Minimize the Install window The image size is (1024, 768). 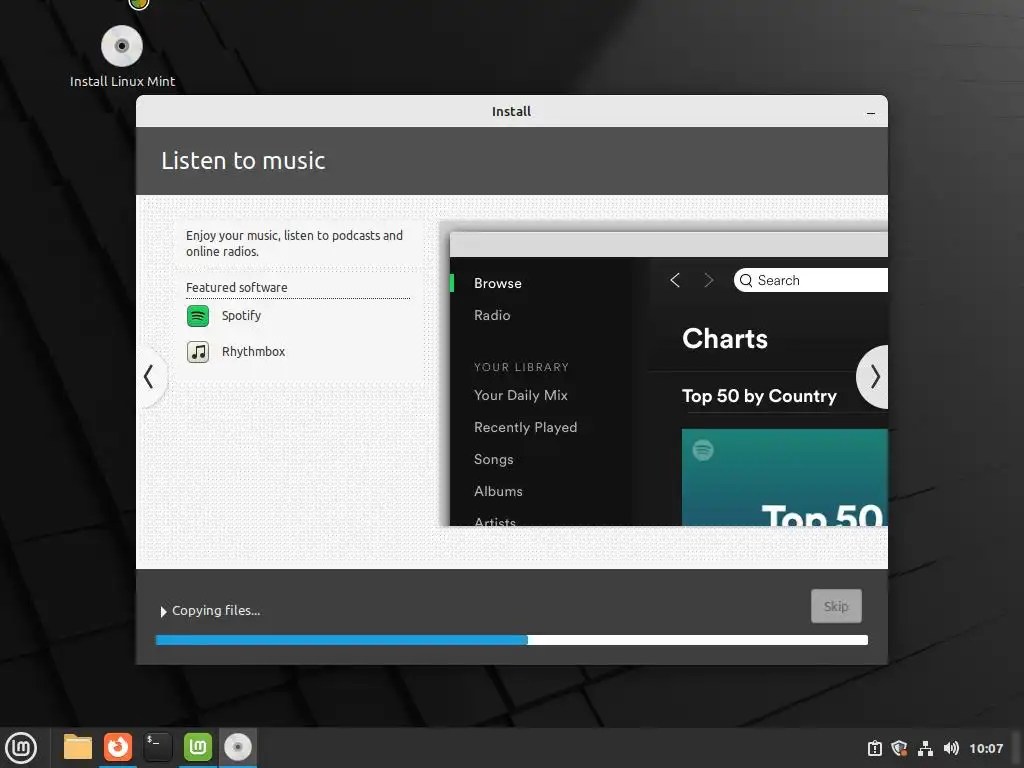click(x=871, y=112)
